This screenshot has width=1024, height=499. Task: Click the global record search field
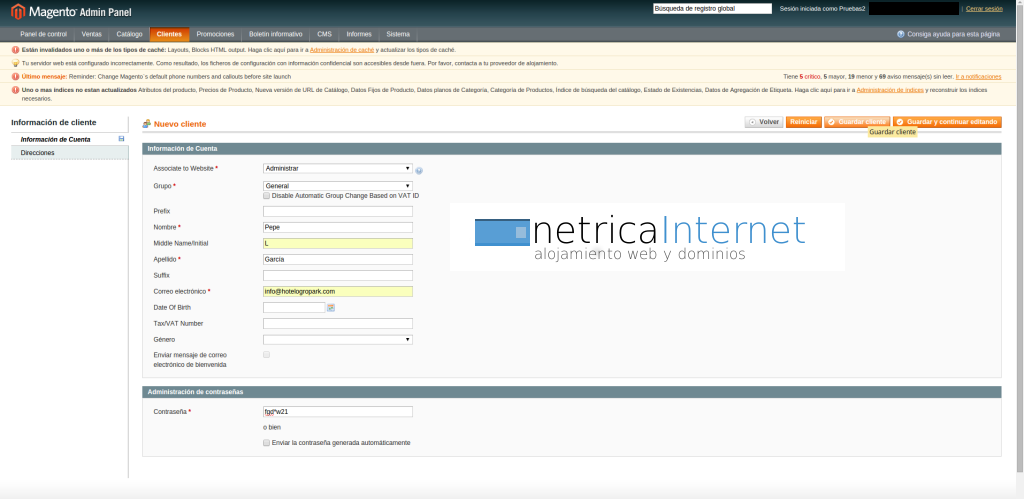(712, 8)
